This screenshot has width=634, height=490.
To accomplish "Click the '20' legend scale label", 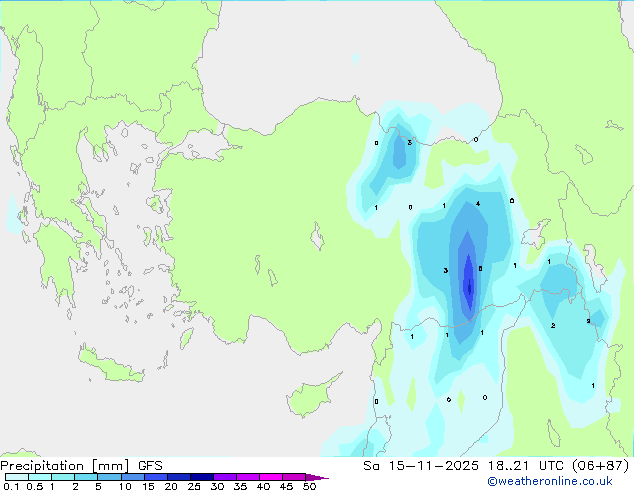I will pyautogui.click(x=171, y=486).
